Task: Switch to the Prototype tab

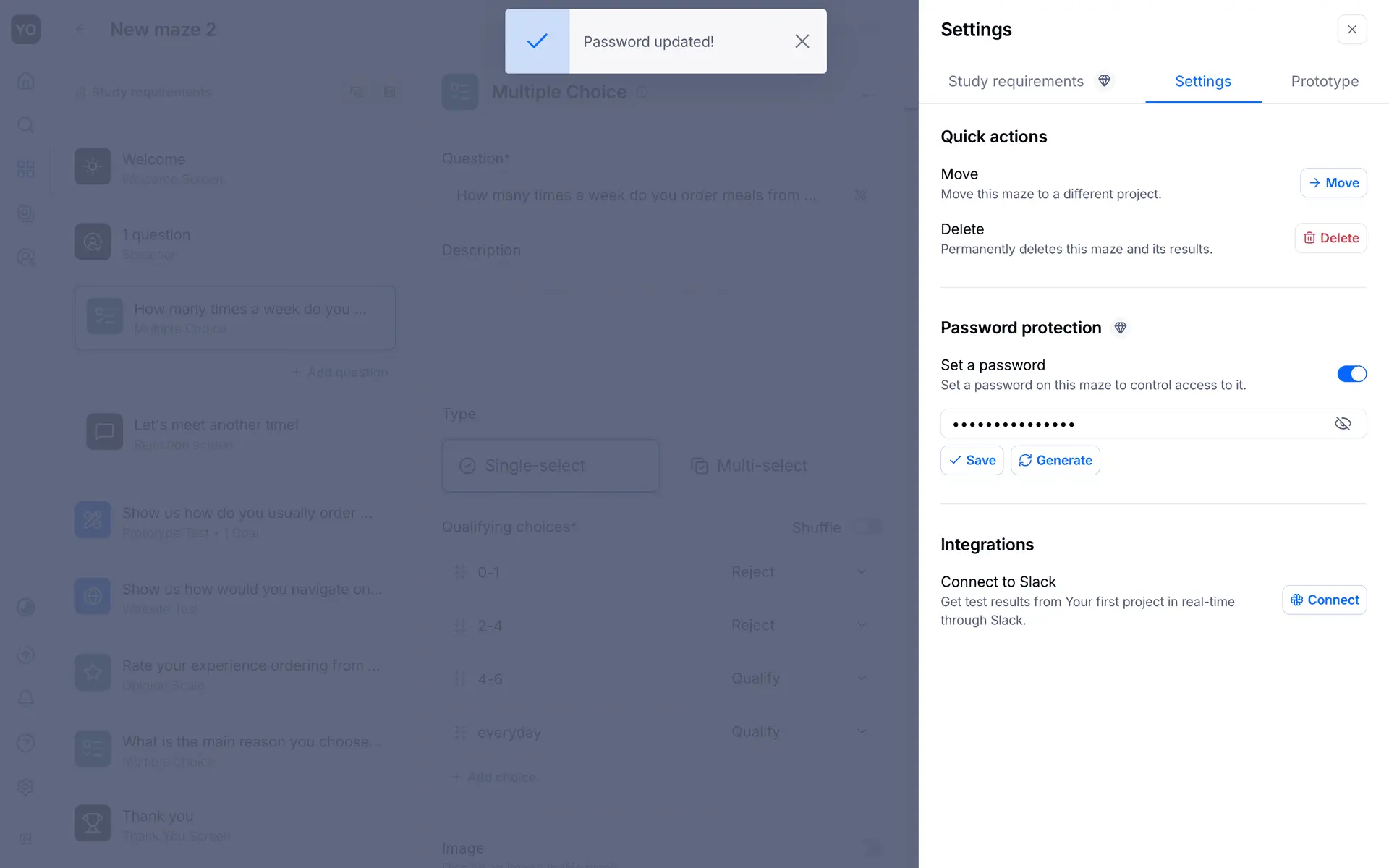Action: tap(1324, 82)
